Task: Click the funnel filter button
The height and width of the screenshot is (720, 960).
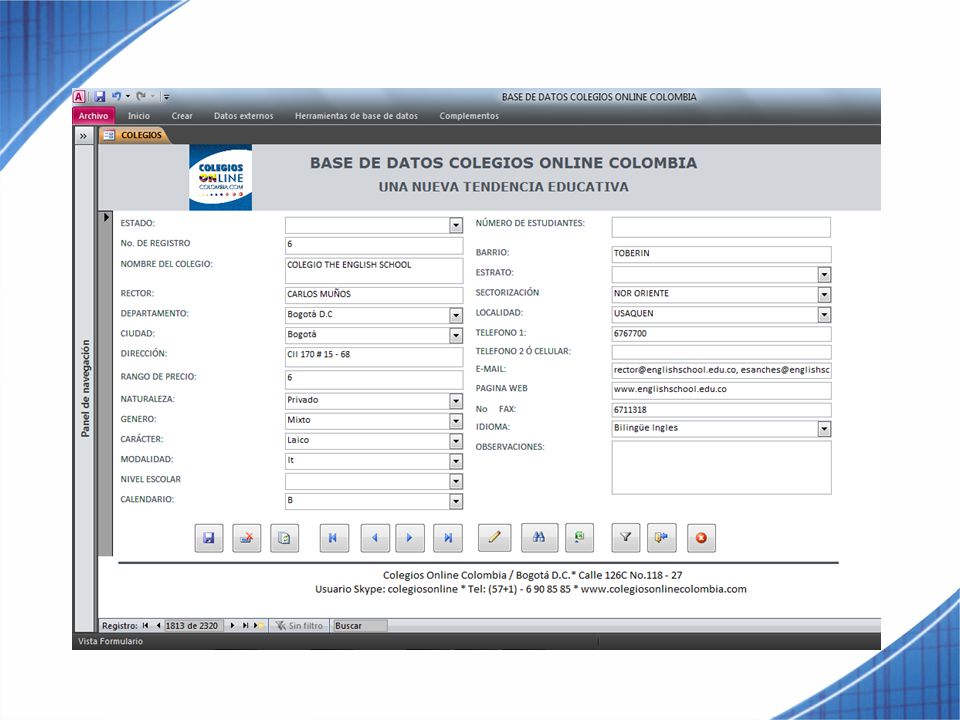Action: tap(626, 538)
